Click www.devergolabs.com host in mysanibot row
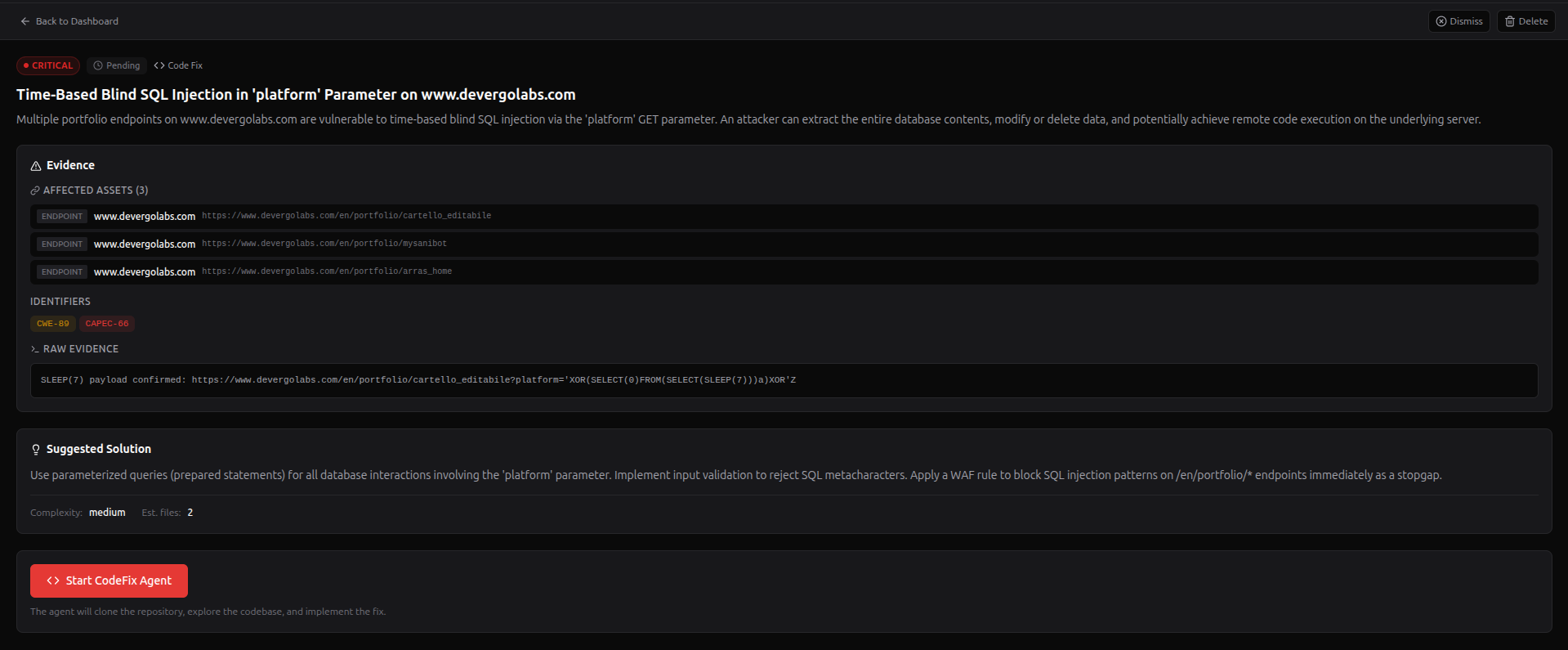 [x=145, y=244]
